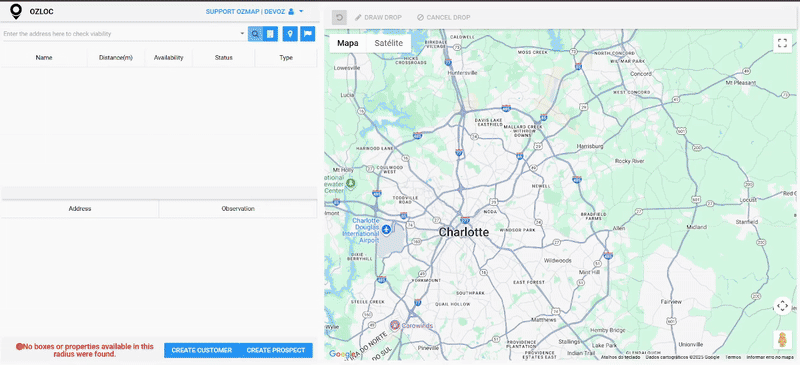Click the map pin location icon button
Viewport: 800px width, 365px height.
[x=290, y=34]
